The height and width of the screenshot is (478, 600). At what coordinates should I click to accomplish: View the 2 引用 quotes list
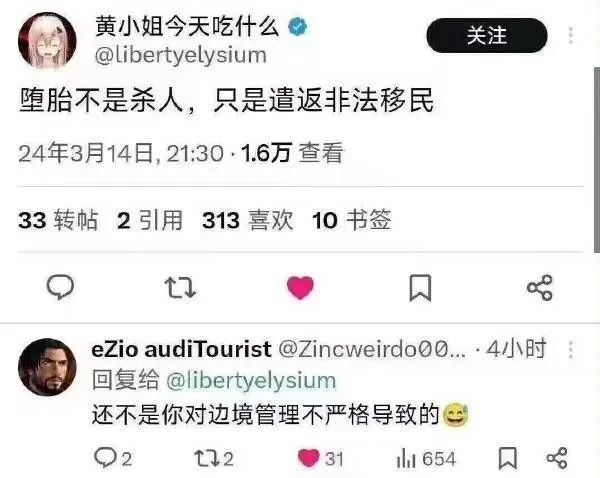pyautogui.click(x=150, y=220)
